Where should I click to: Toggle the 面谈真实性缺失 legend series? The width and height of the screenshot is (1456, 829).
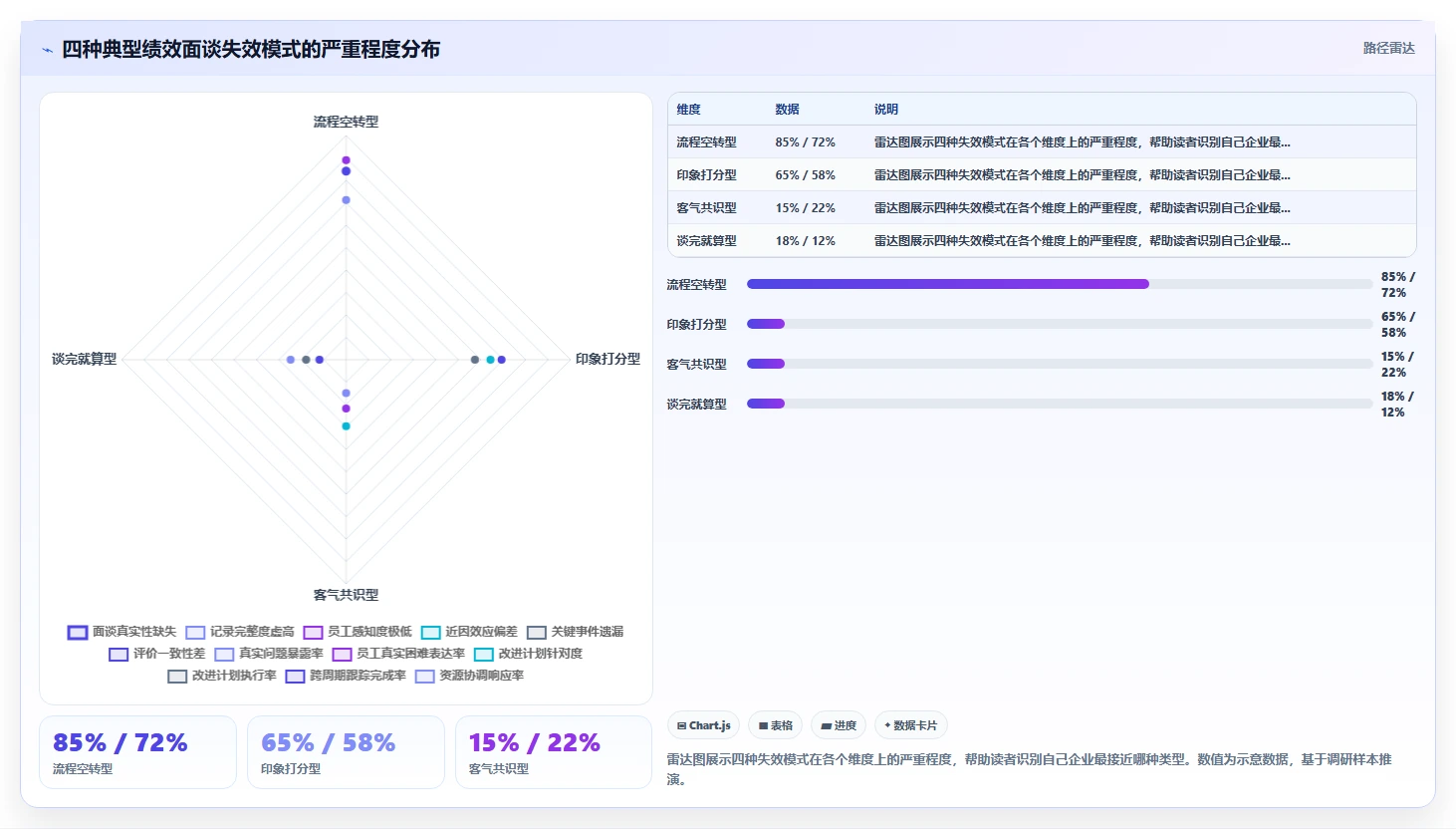pos(121,632)
